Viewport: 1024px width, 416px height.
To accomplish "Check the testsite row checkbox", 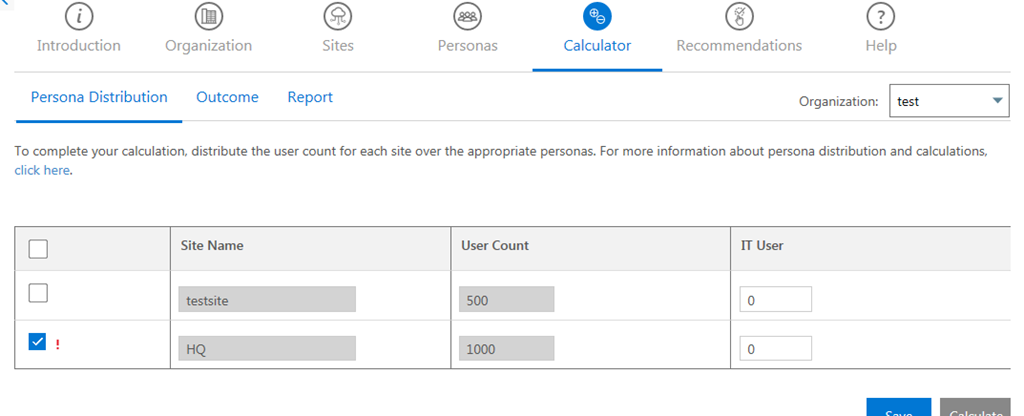I will pos(35,293).
